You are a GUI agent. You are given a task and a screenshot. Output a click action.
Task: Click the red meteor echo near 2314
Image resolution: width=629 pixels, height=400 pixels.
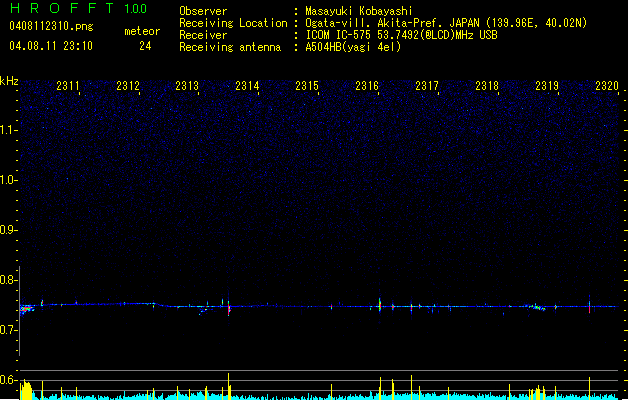coord(229,309)
